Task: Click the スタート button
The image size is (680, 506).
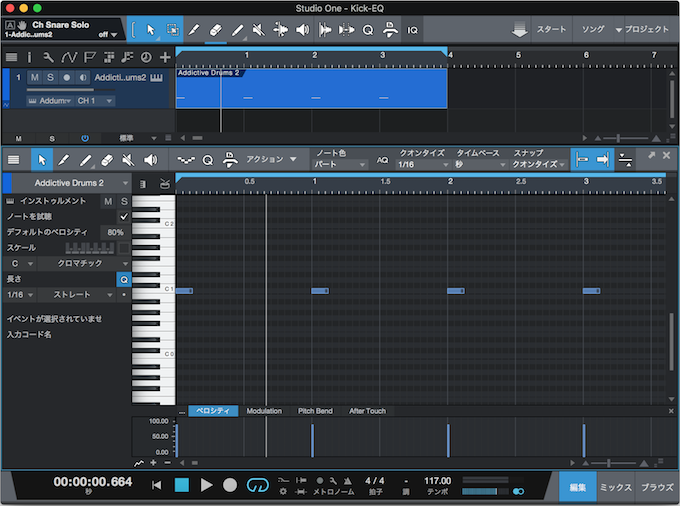Action: tap(551, 29)
